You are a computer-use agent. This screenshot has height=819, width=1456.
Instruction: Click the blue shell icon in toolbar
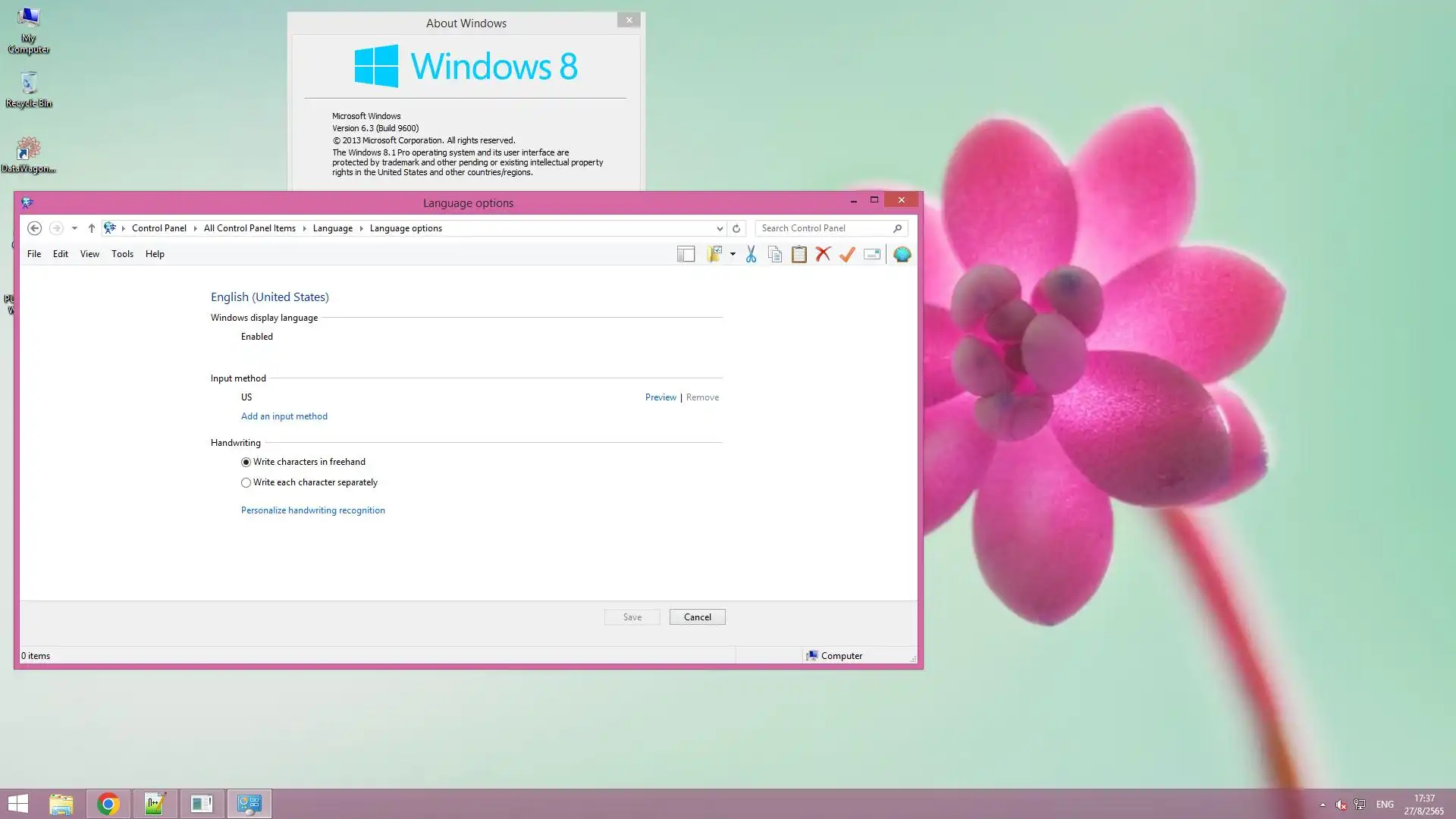902,254
